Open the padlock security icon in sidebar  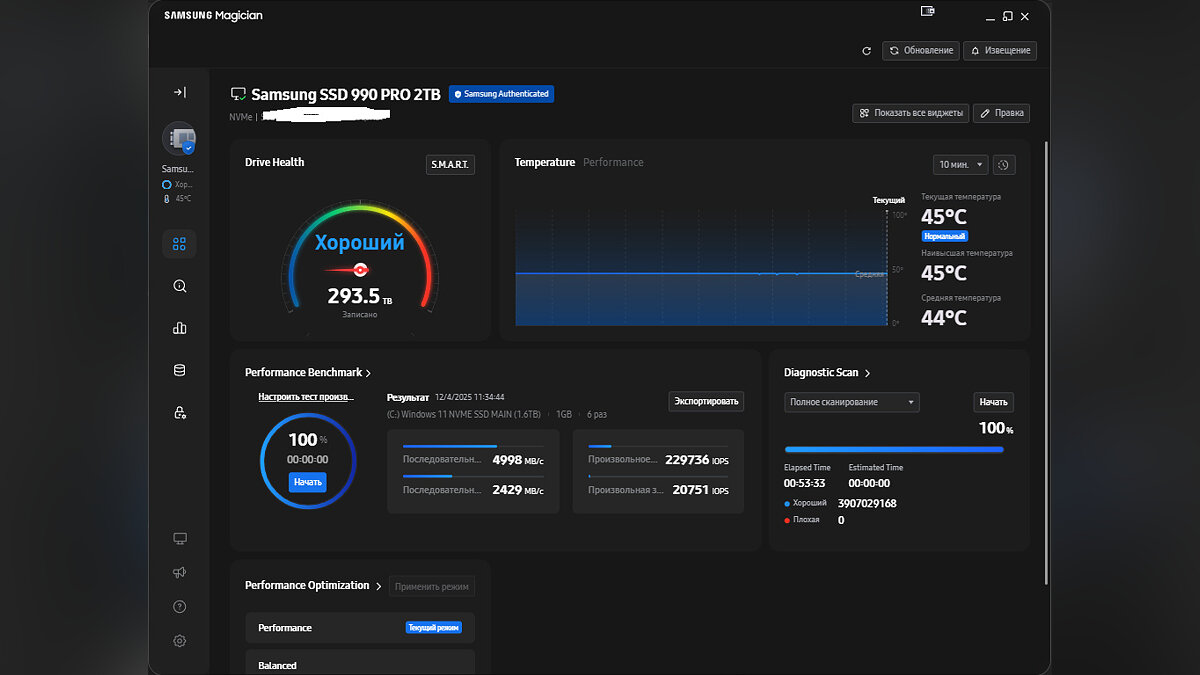coord(179,412)
